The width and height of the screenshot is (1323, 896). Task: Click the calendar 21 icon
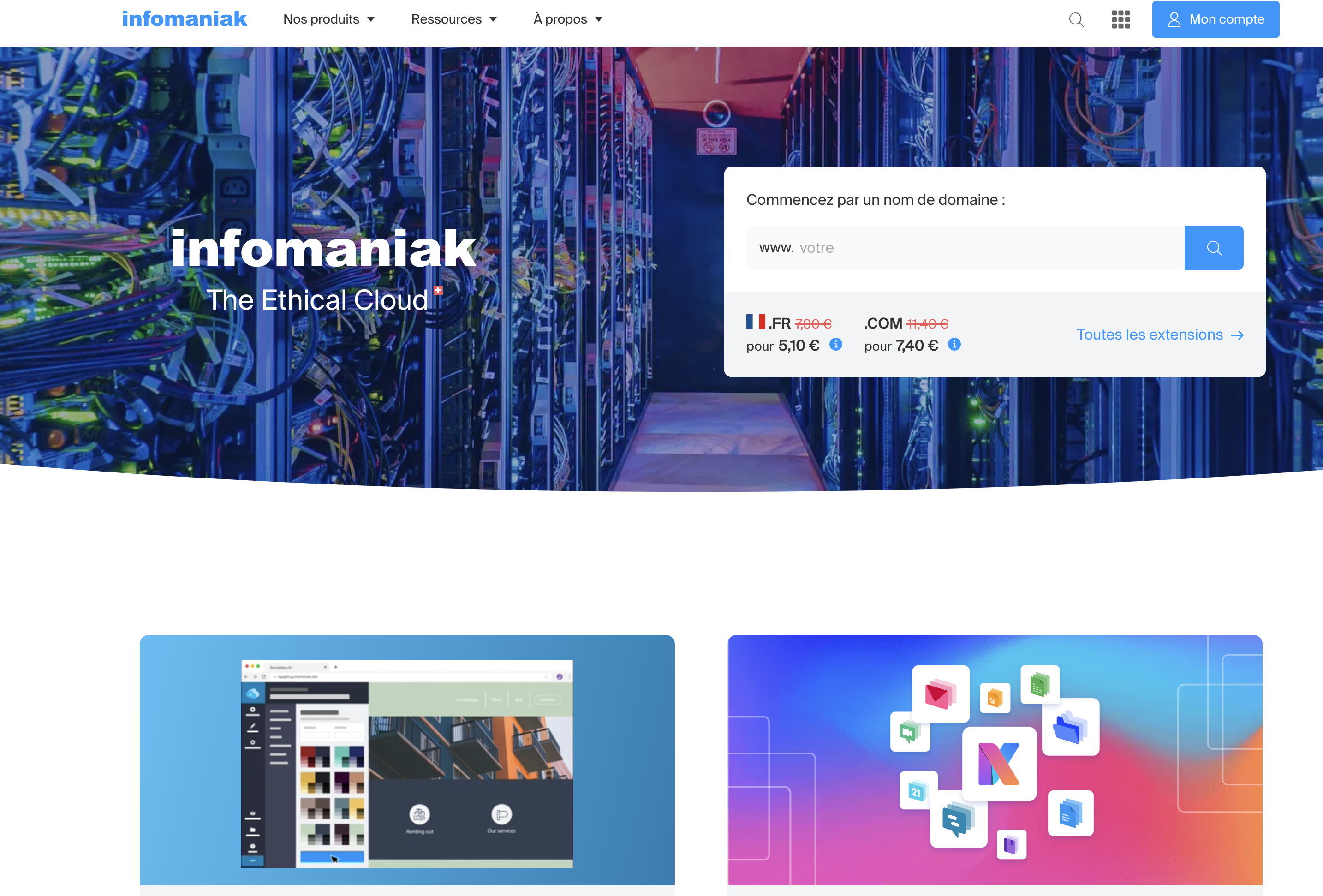click(917, 791)
